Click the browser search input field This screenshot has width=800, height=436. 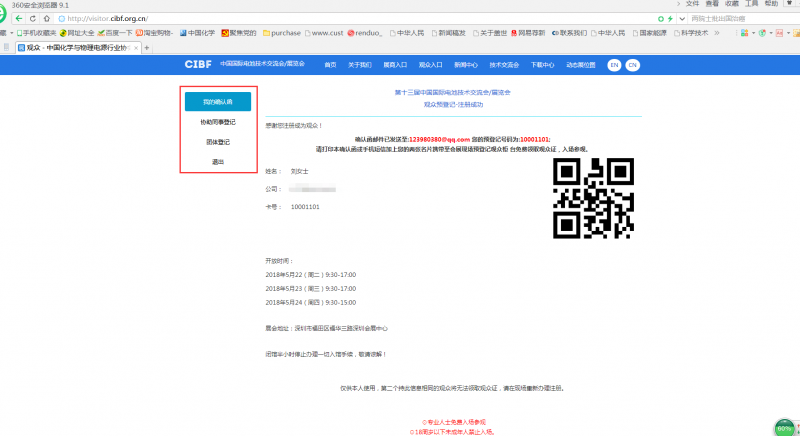coord(740,19)
